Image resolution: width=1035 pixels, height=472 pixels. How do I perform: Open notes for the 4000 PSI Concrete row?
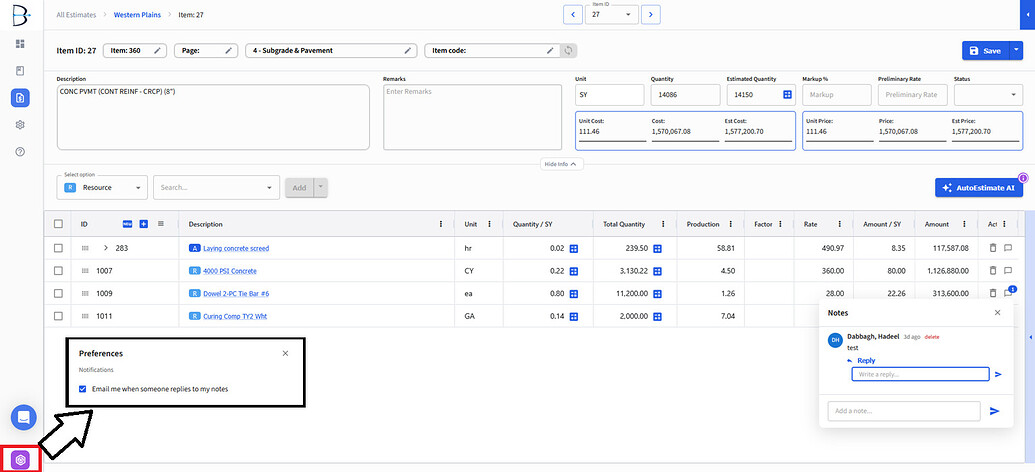pyautogui.click(x=1008, y=271)
